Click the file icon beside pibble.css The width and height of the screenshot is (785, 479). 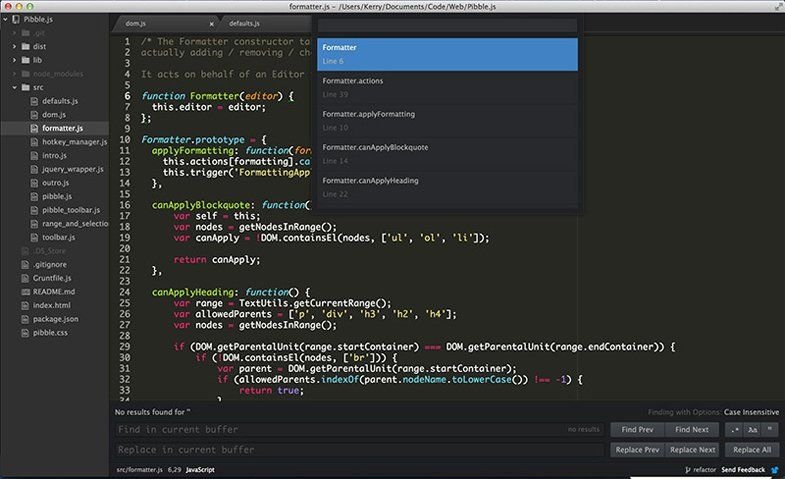tap(25, 333)
